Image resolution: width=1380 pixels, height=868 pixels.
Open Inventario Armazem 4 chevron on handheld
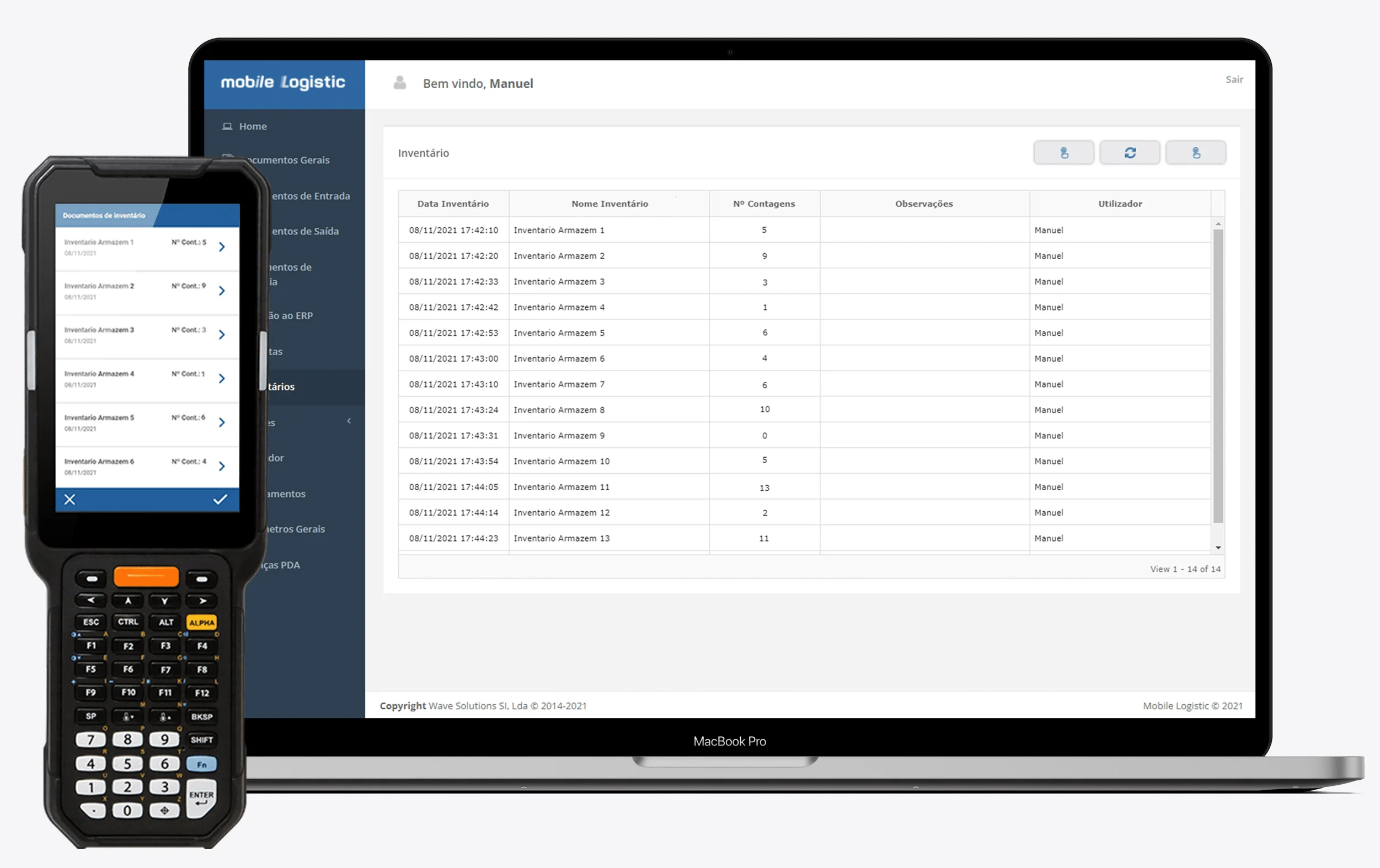pos(222,379)
